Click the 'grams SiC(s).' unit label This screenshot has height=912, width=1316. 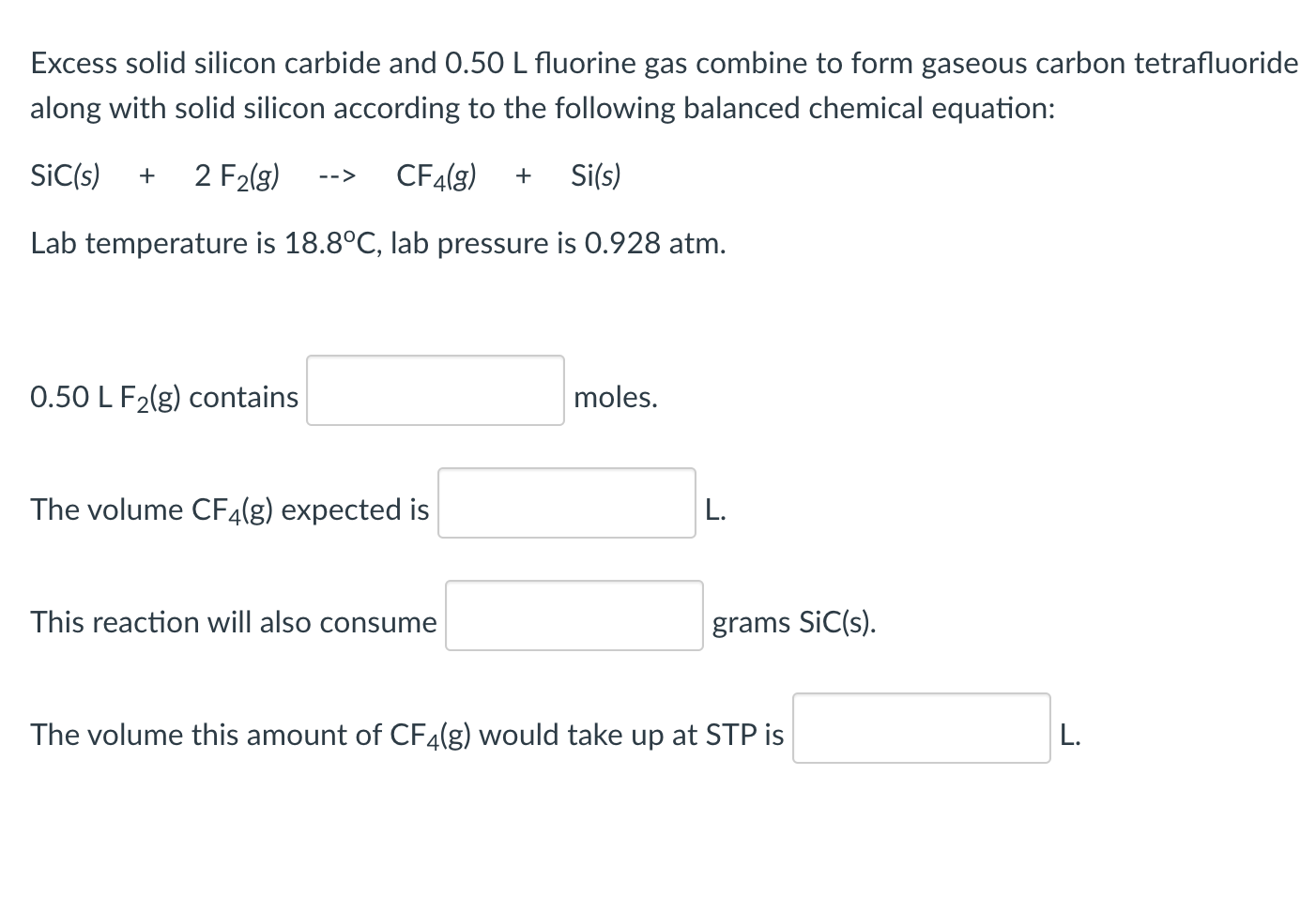(x=794, y=622)
